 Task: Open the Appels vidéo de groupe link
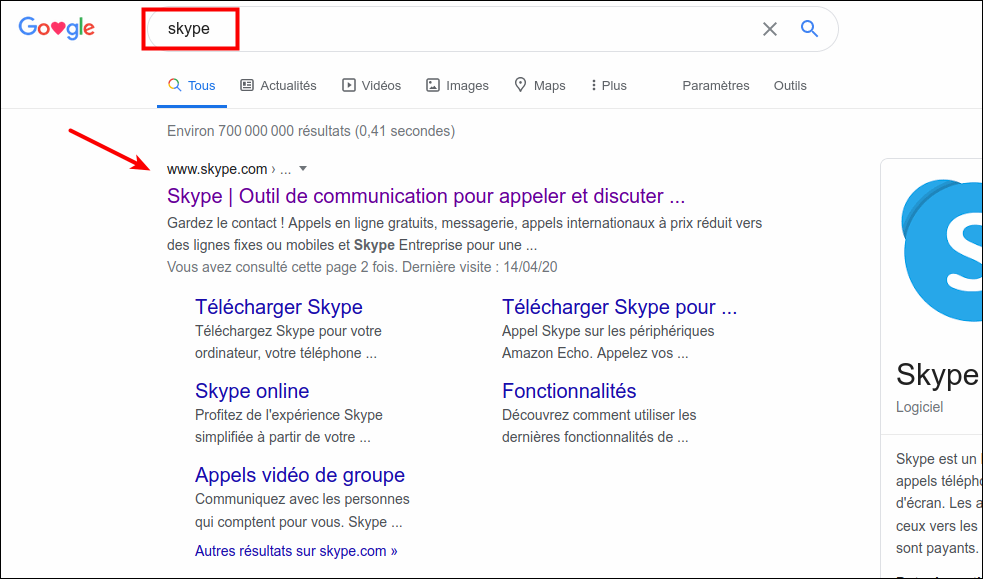[299, 475]
